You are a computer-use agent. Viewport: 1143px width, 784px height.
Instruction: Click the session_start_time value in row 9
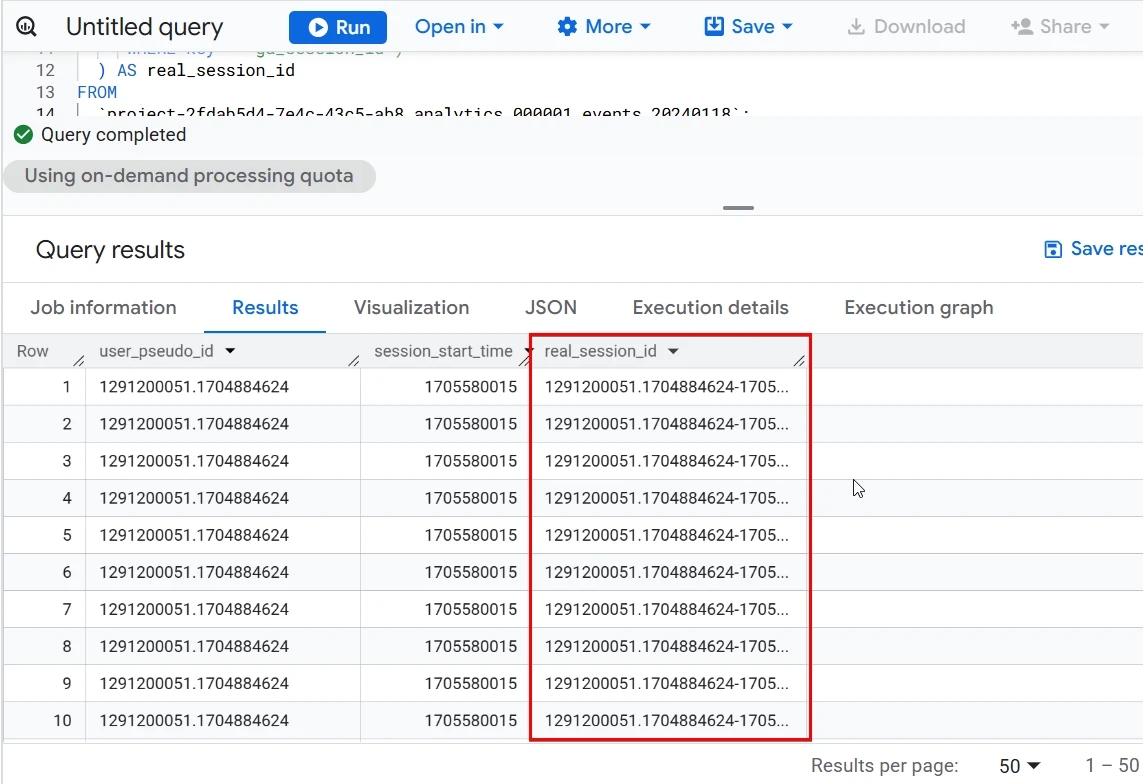click(x=471, y=683)
